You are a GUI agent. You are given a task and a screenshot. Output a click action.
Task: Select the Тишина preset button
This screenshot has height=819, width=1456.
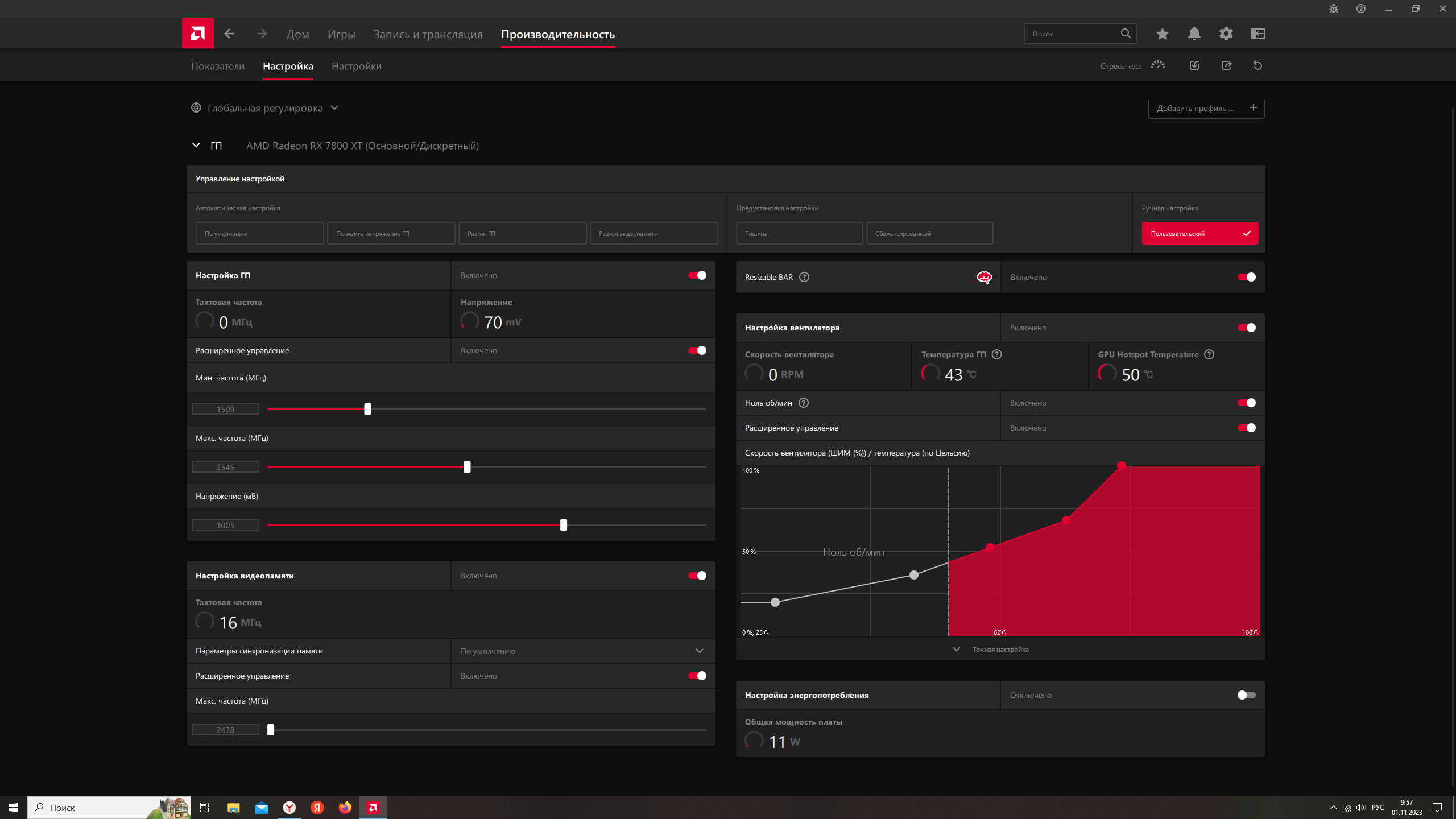[x=799, y=233]
